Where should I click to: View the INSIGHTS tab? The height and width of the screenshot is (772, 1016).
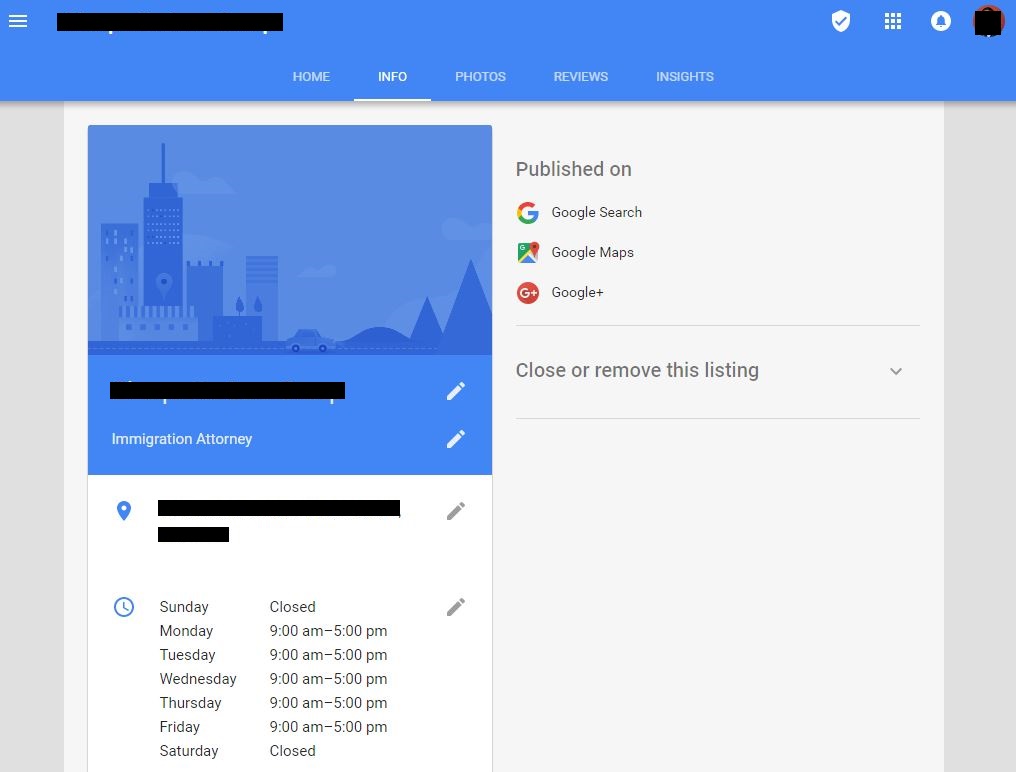coord(685,76)
